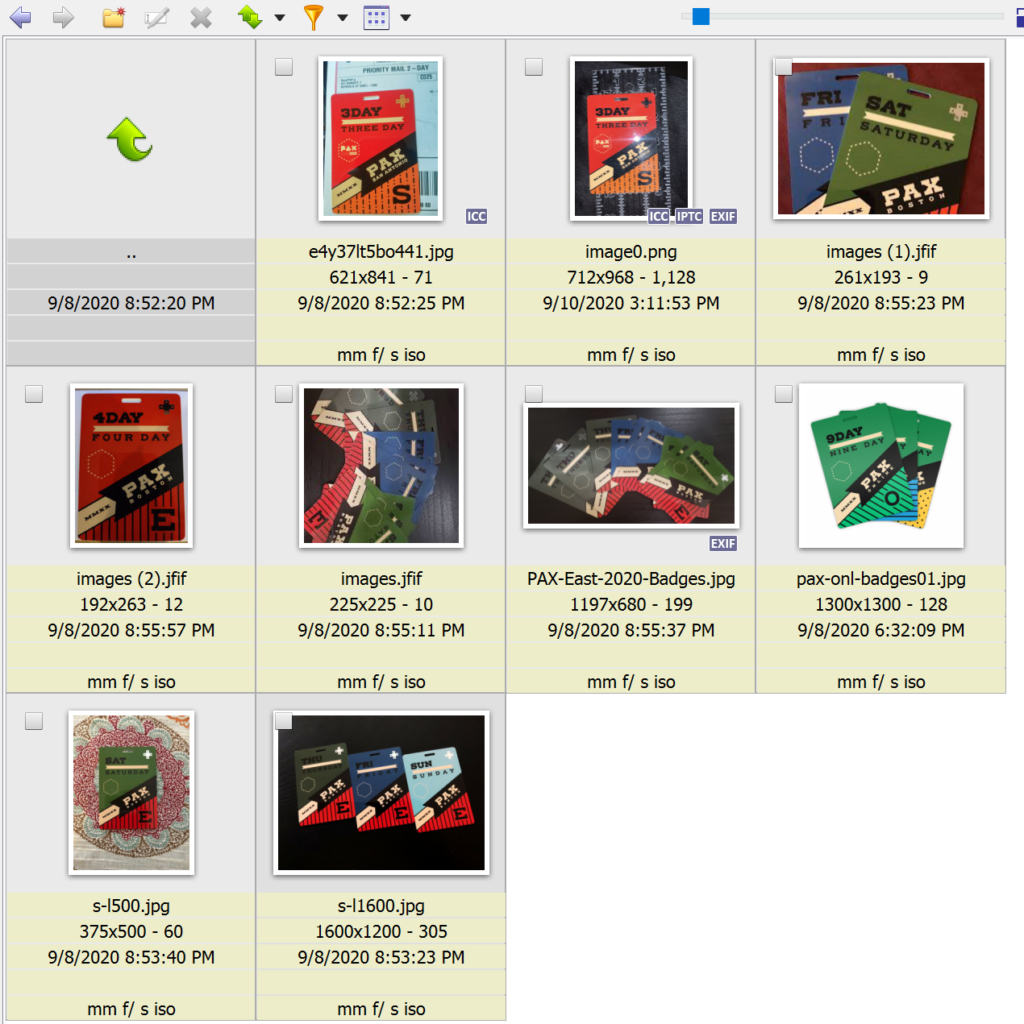Click the dimensions text 192x263 - 12
The image size is (1024, 1024).
click(x=131, y=605)
